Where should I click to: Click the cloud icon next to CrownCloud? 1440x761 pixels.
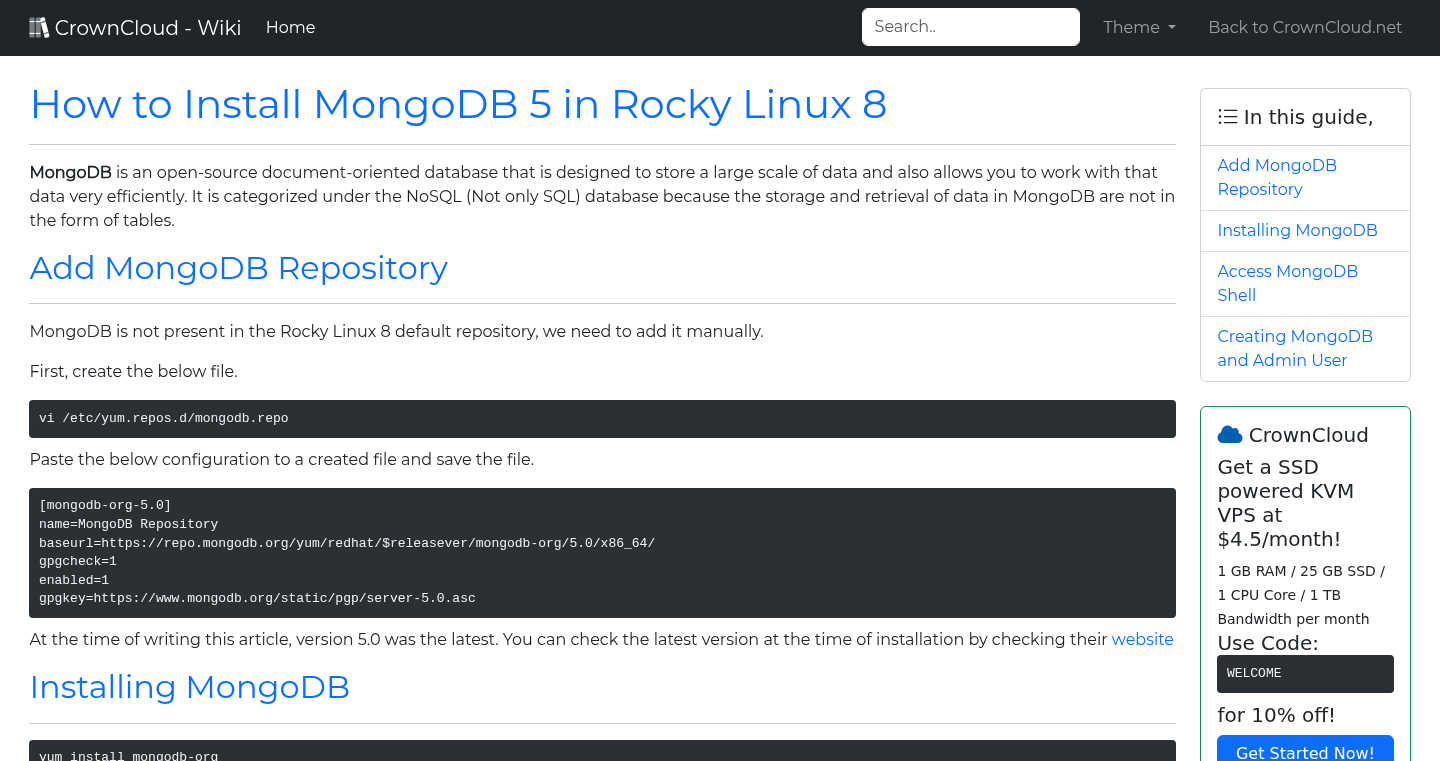click(x=1229, y=433)
